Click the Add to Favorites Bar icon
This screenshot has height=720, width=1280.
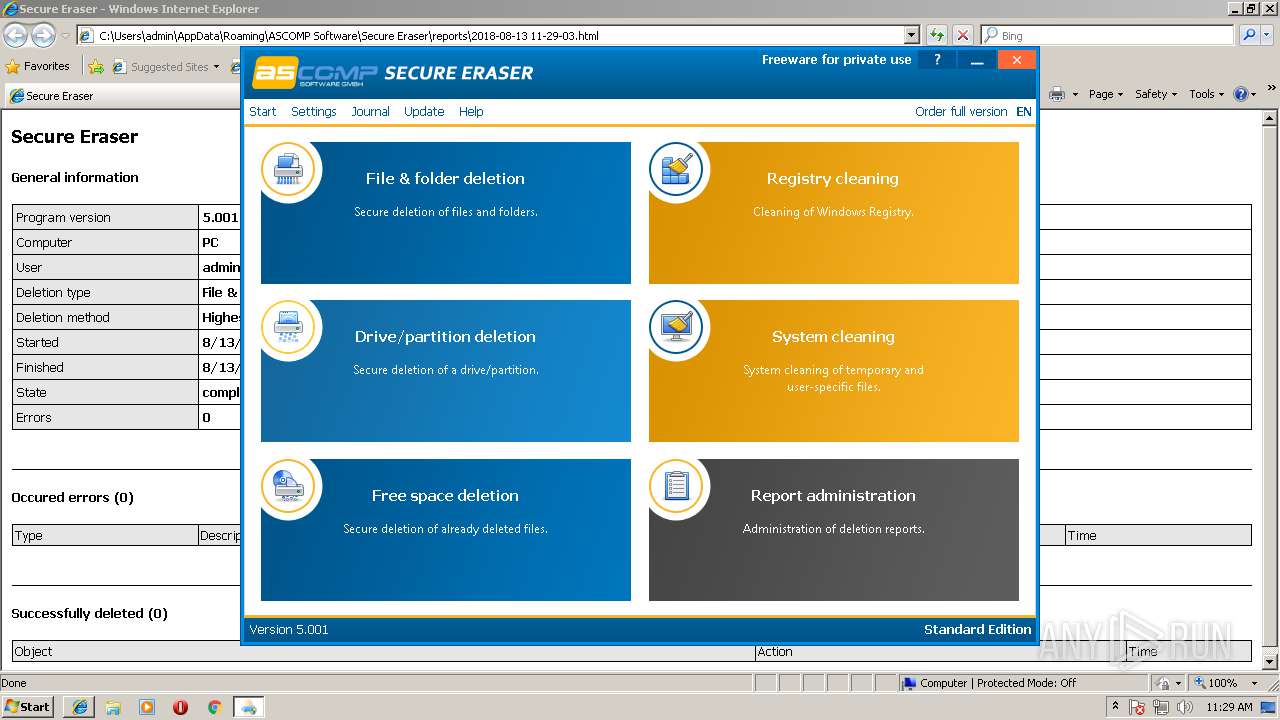tap(96, 67)
